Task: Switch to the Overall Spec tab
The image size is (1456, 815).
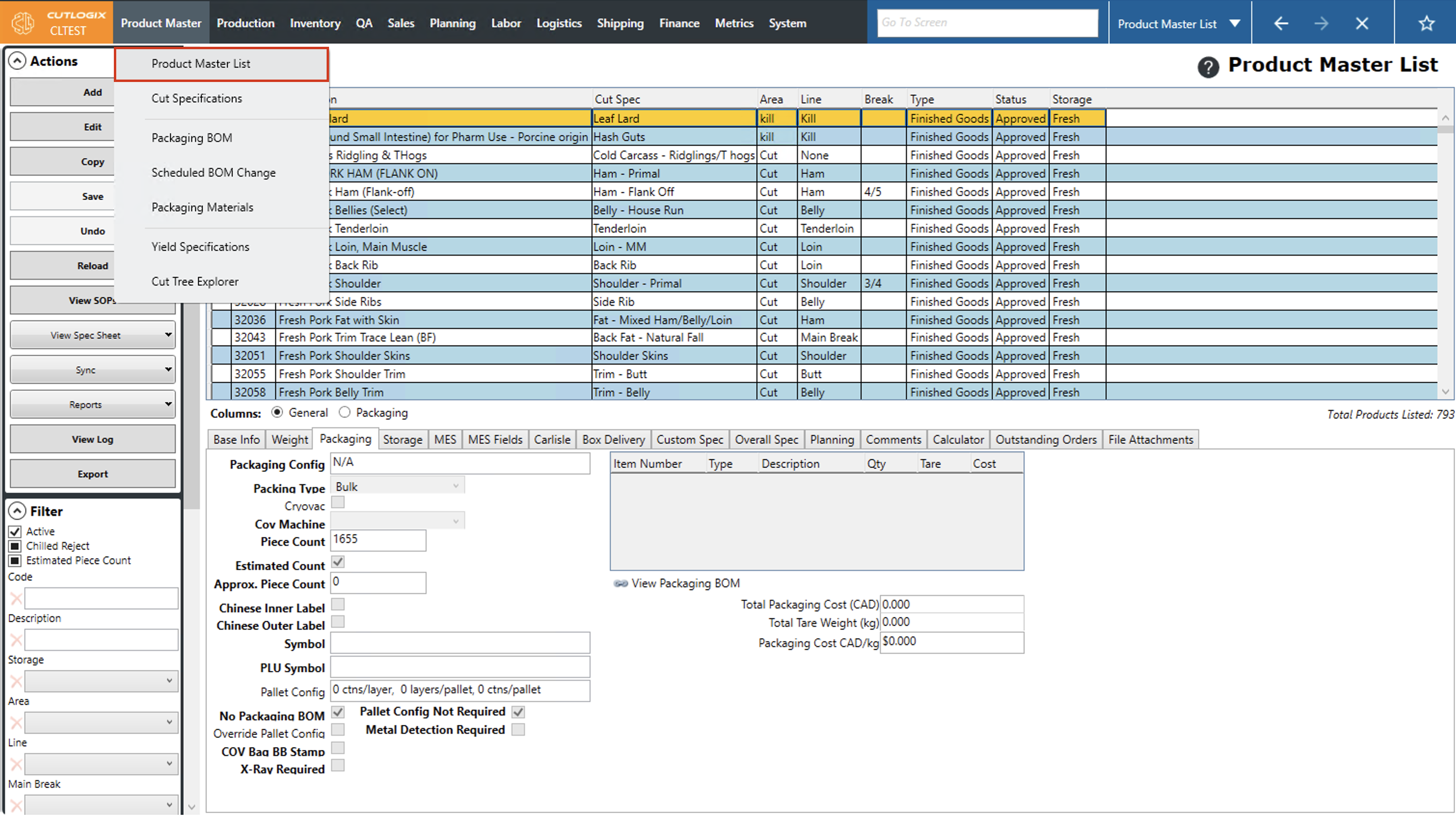Action: tap(766, 440)
